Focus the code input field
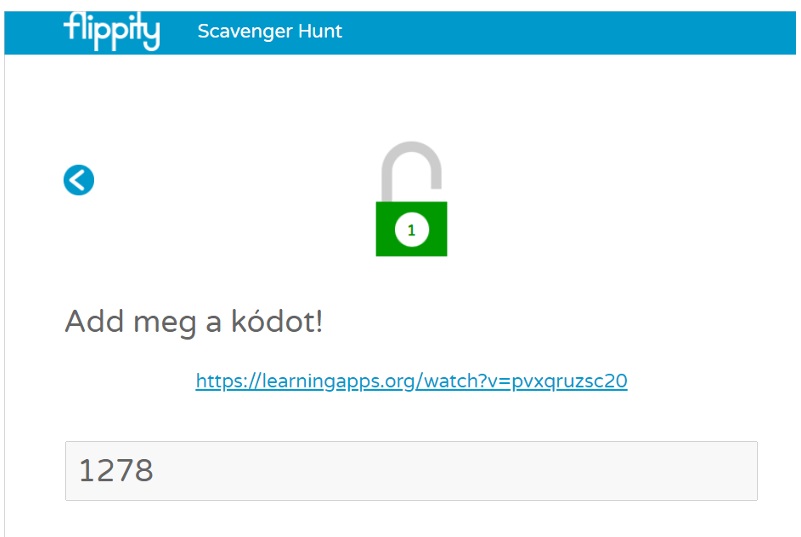The width and height of the screenshot is (801, 537). (411, 471)
